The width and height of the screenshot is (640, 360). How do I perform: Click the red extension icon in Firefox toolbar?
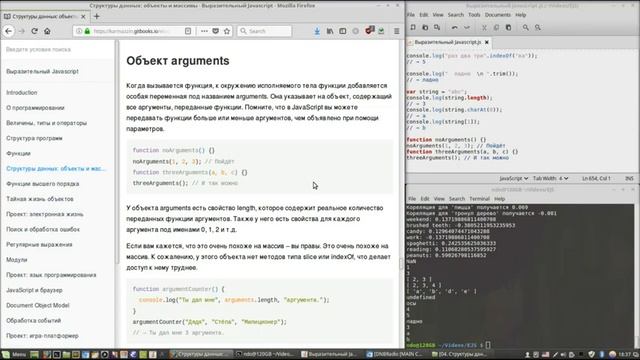[369, 31]
